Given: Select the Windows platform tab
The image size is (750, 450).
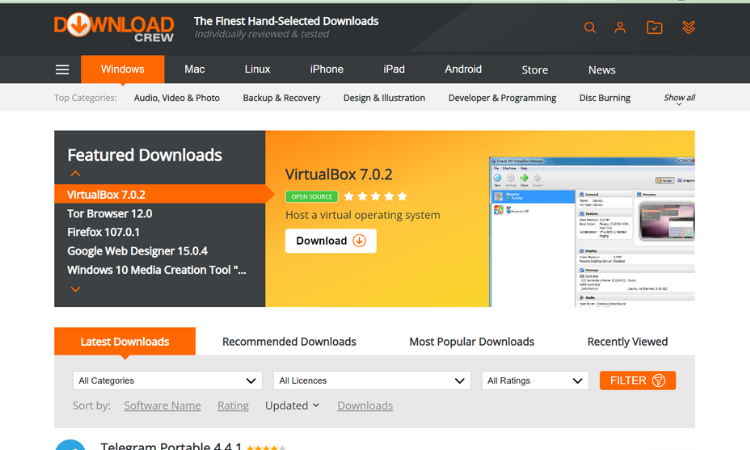Looking at the screenshot, I should click(x=122, y=69).
